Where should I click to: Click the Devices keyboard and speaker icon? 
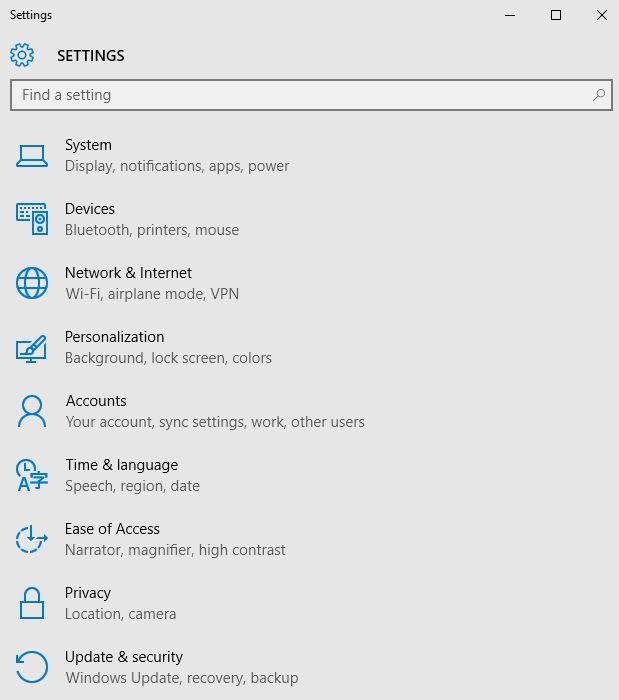pyautogui.click(x=32, y=219)
